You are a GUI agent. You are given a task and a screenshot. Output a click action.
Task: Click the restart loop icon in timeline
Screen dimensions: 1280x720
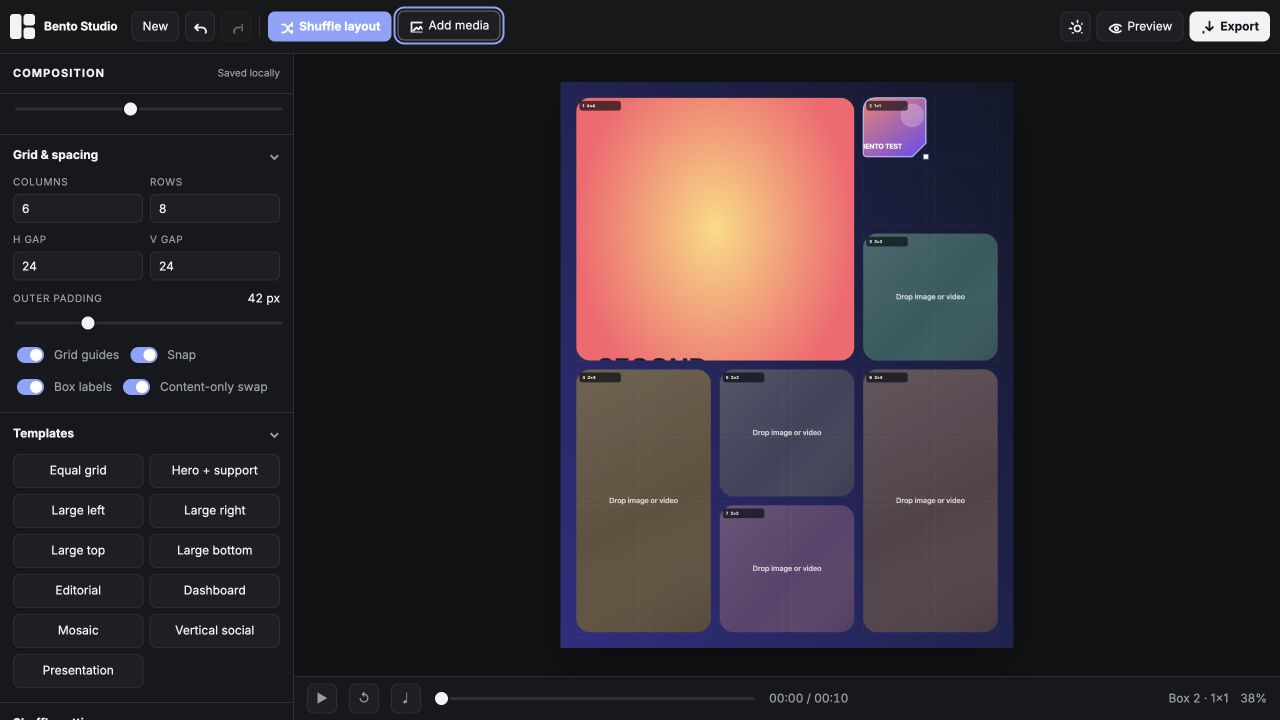[x=364, y=698]
